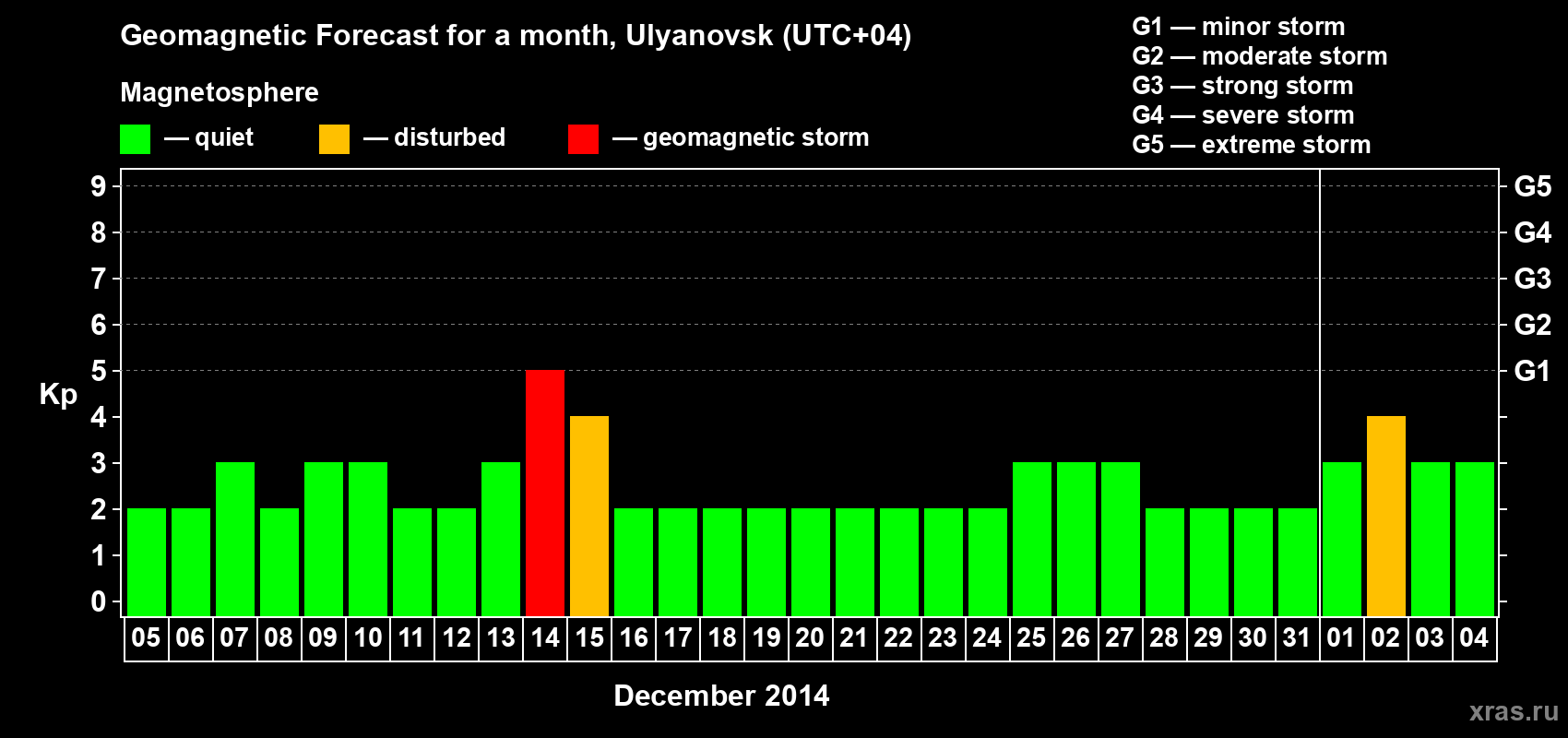Click the 'G1 — minor storm' legend line
This screenshot has height=738, width=1568.
pyautogui.click(x=1238, y=27)
